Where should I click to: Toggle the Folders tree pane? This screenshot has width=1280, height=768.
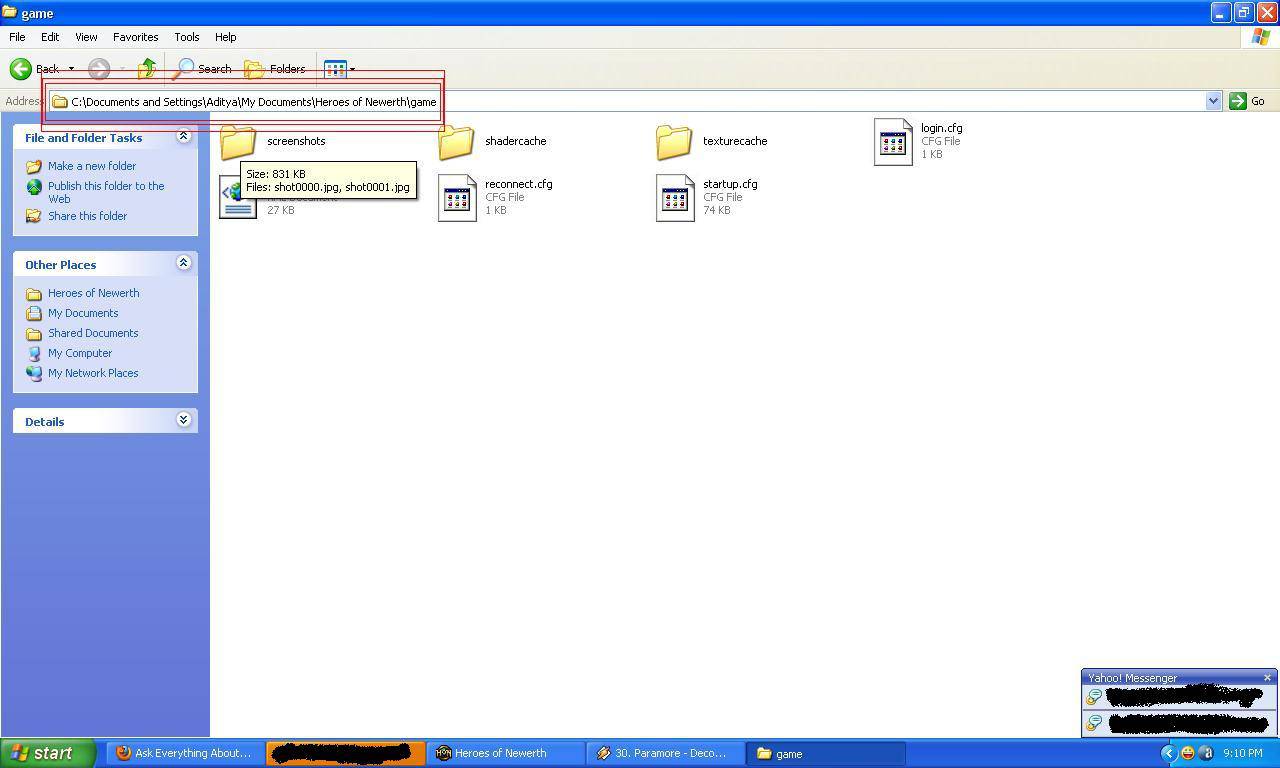(x=275, y=69)
